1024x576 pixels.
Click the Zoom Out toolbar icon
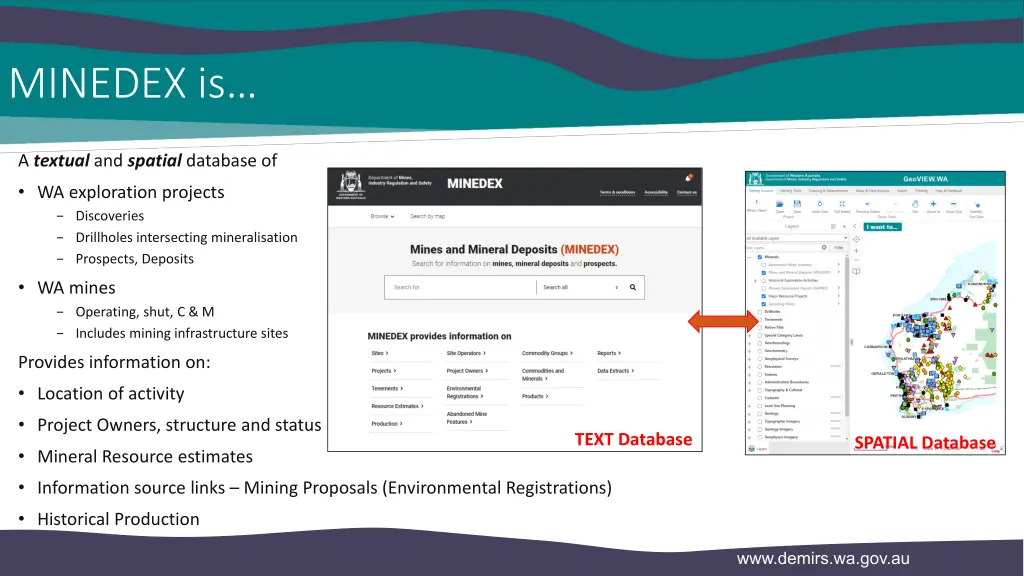(x=953, y=204)
